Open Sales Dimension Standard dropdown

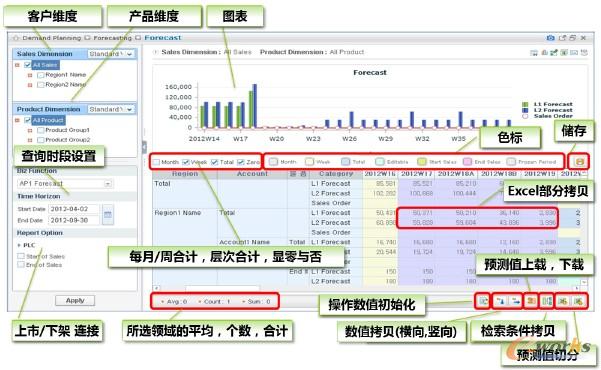pos(111,54)
